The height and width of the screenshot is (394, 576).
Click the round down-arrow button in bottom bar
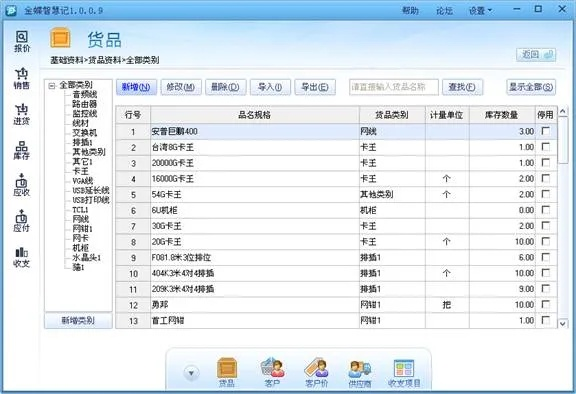pyautogui.click(x=191, y=373)
